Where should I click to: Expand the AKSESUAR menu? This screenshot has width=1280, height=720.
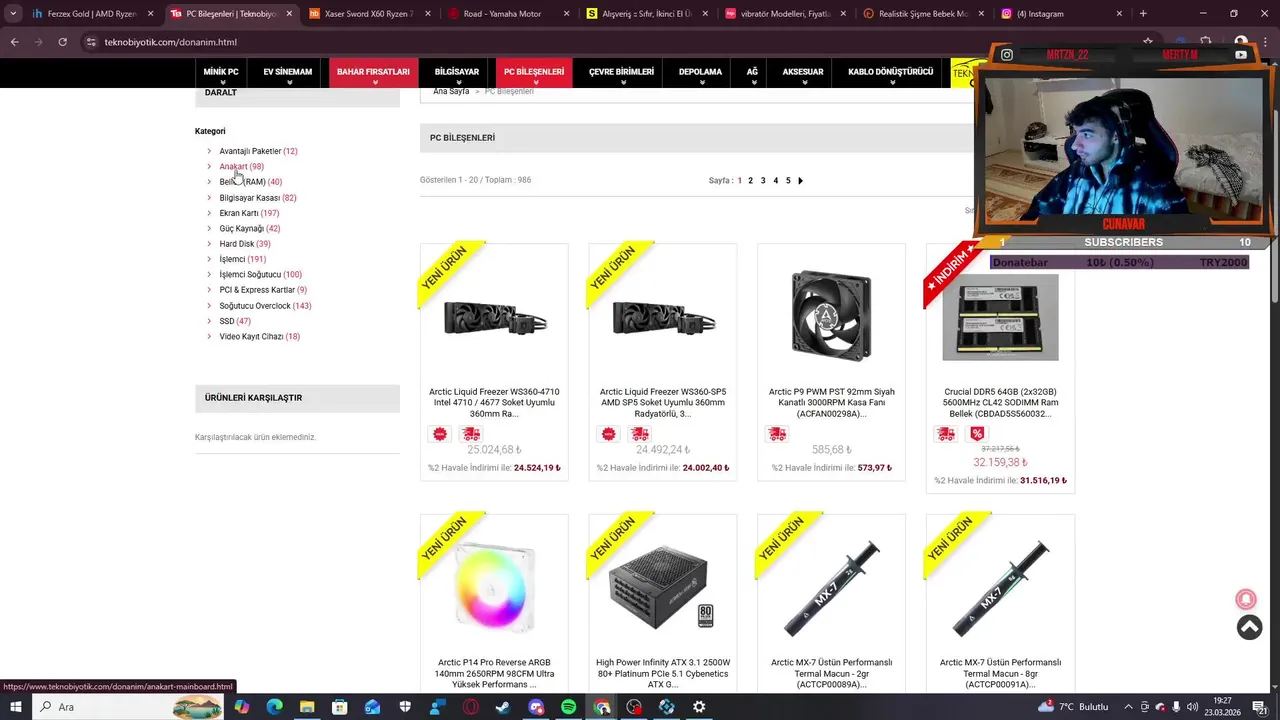tap(803, 73)
